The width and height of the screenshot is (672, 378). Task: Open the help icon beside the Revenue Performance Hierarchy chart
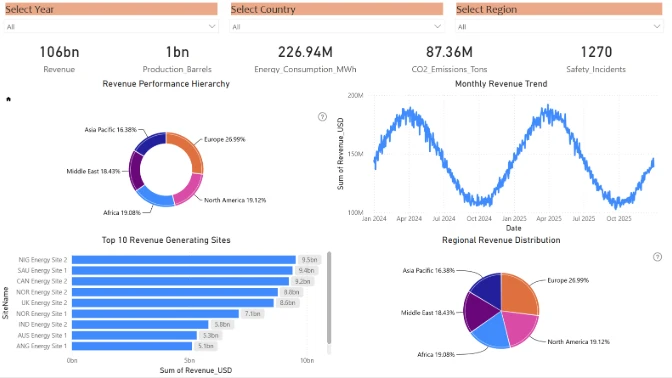pos(322,117)
